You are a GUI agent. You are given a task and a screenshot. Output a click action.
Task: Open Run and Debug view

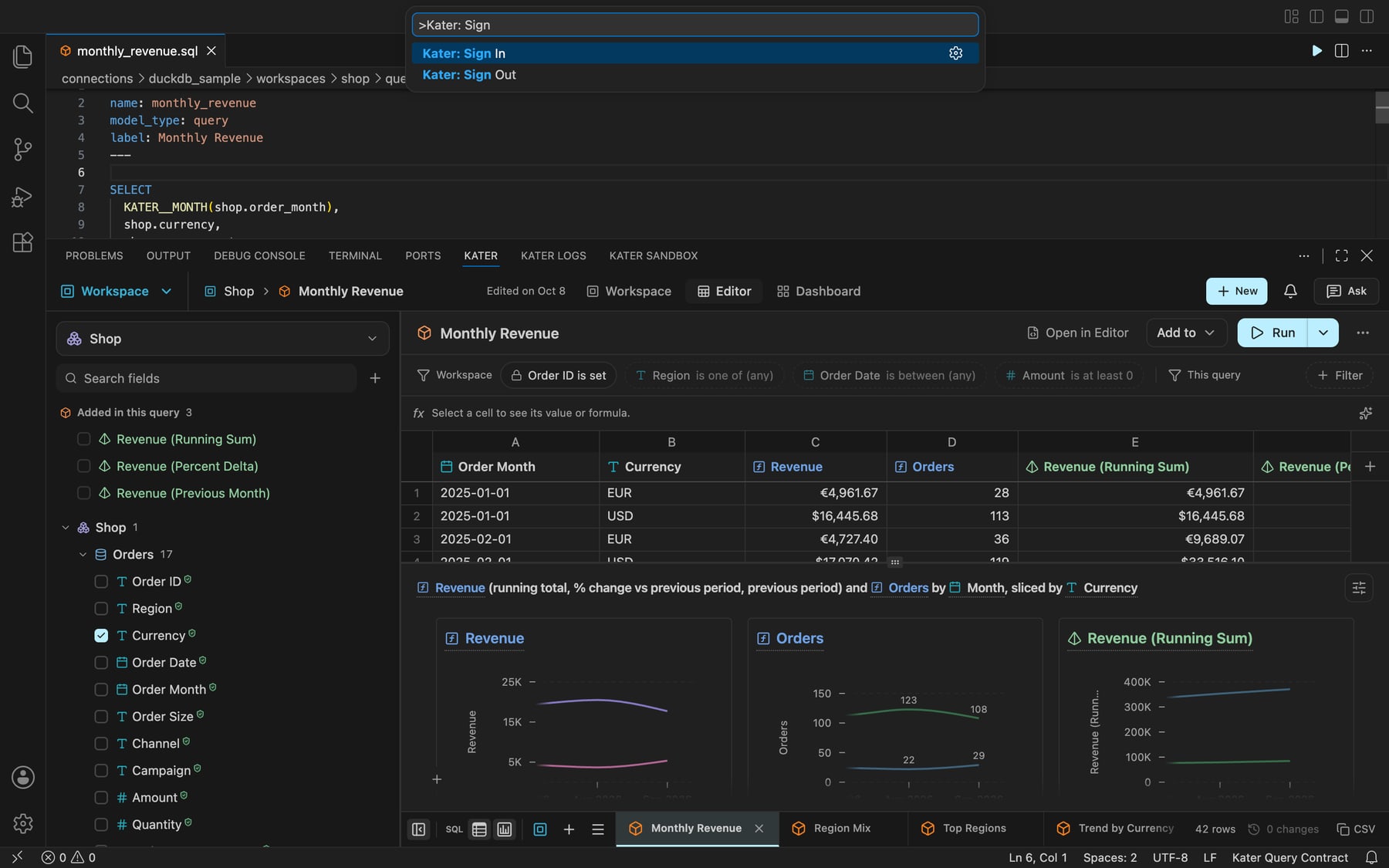pyautogui.click(x=23, y=197)
